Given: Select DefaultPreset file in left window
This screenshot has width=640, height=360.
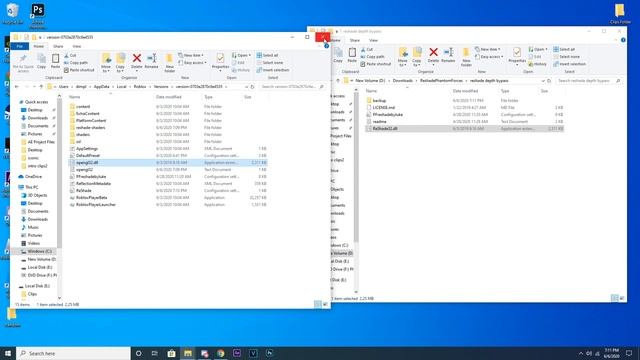Looking at the screenshot, I should click(x=168, y=156).
